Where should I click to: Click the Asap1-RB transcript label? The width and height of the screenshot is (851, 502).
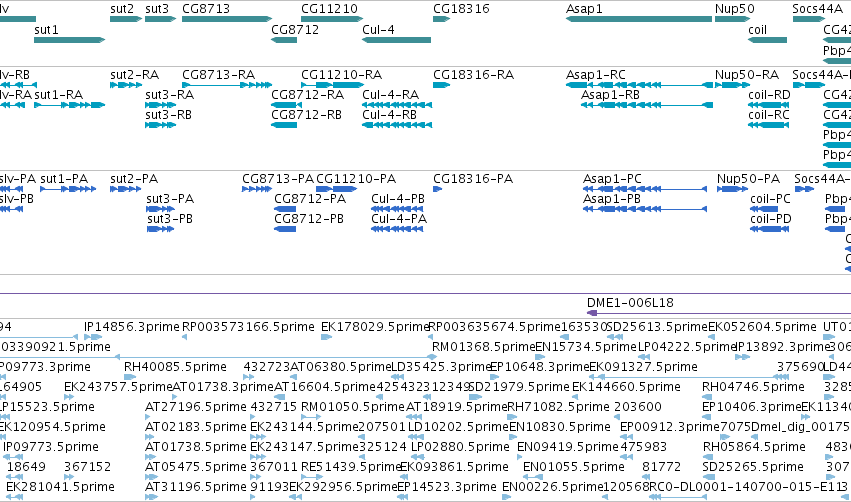pyautogui.click(x=610, y=94)
